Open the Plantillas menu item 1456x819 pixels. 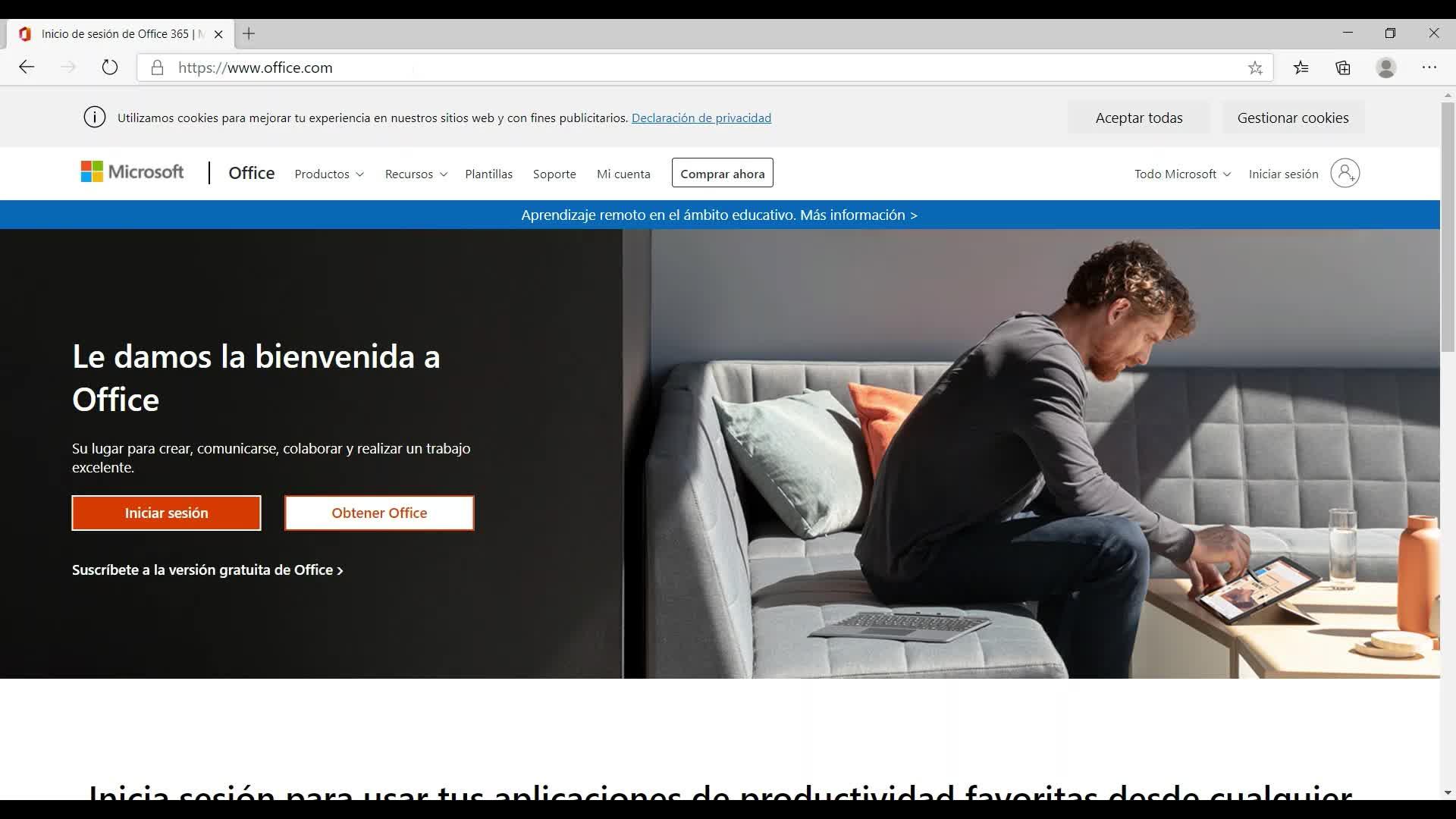(x=488, y=174)
